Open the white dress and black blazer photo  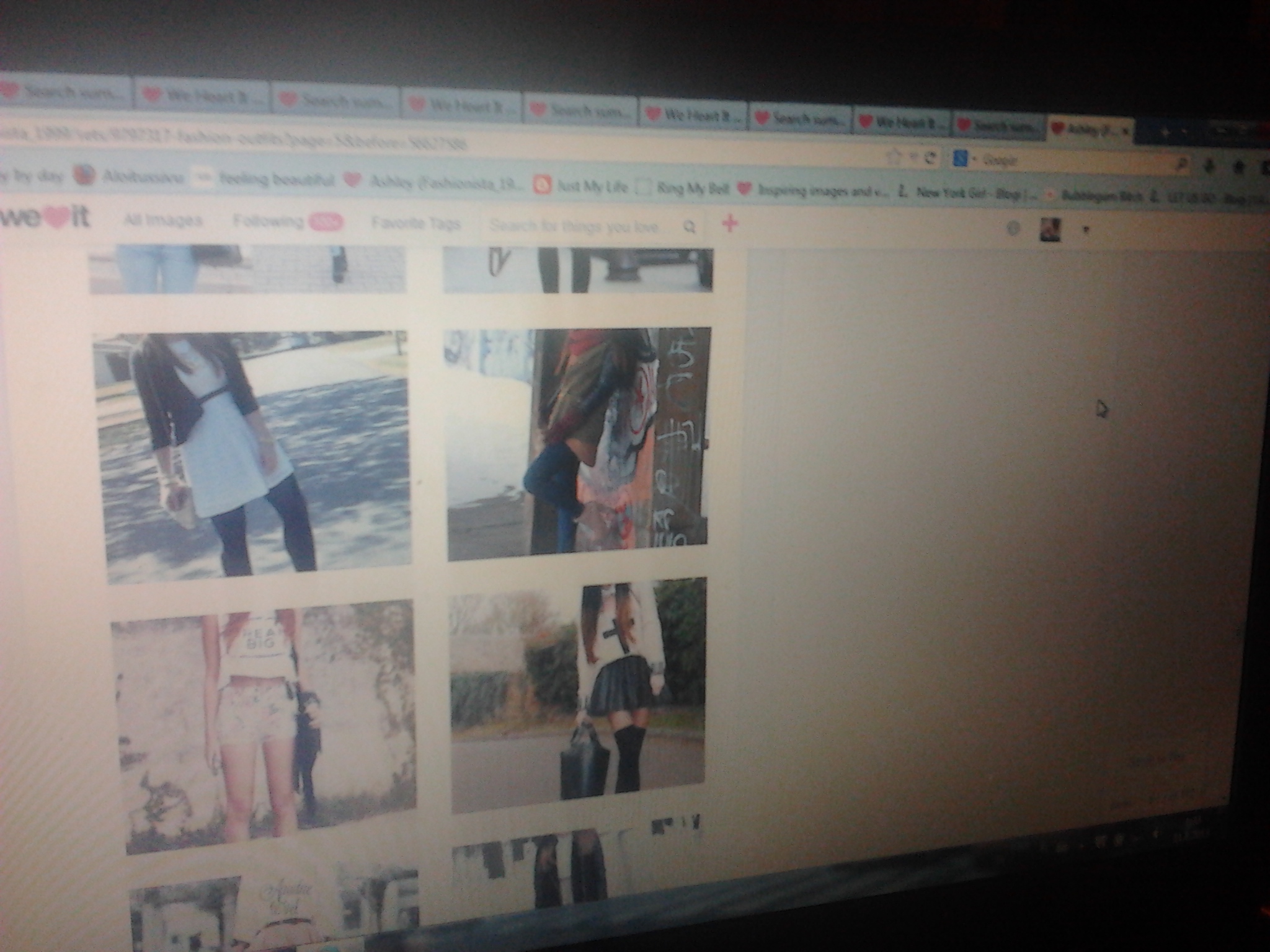[253, 457]
